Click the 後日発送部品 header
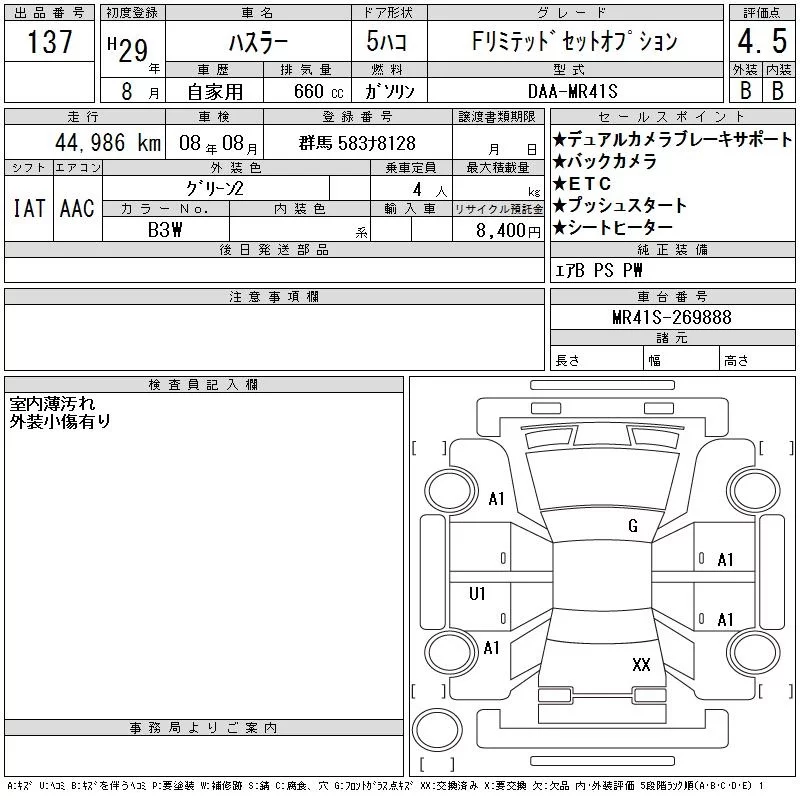Image resolution: width=800 pixels, height=800 pixels. click(274, 249)
